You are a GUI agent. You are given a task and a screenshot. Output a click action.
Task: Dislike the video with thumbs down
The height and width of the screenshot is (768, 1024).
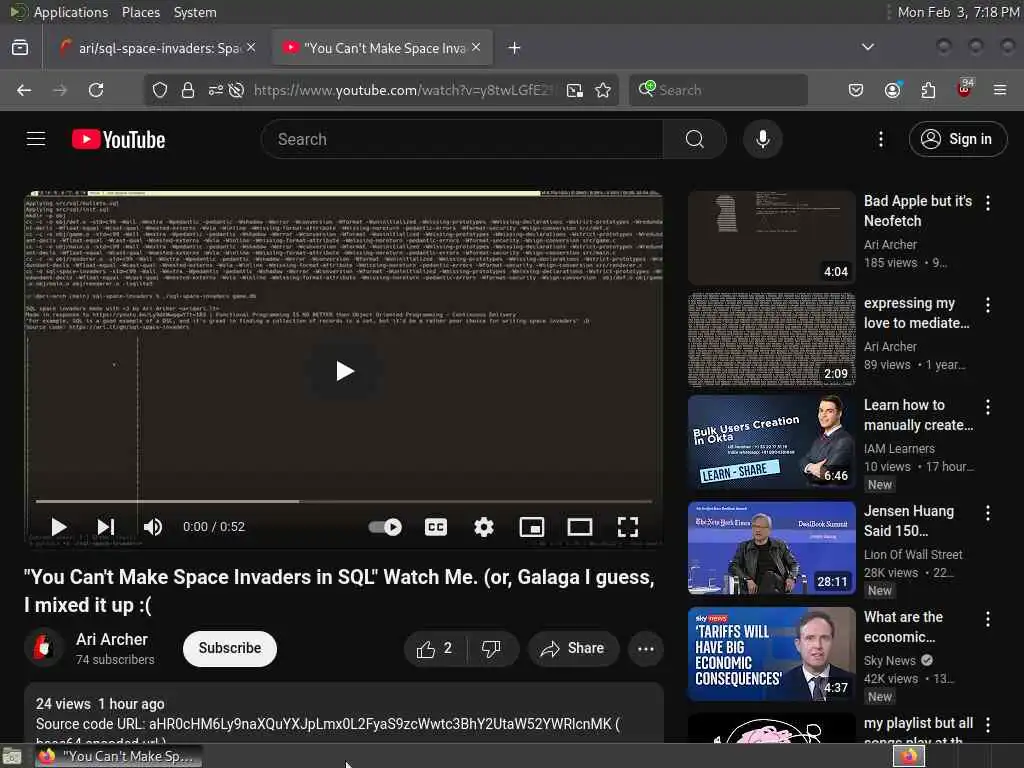(491, 648)
